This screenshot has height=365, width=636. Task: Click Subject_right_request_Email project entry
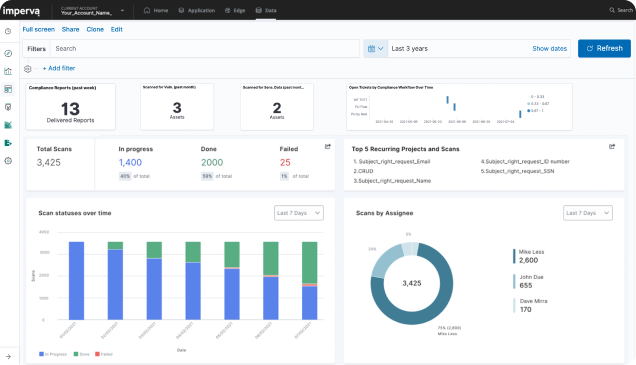391,161
